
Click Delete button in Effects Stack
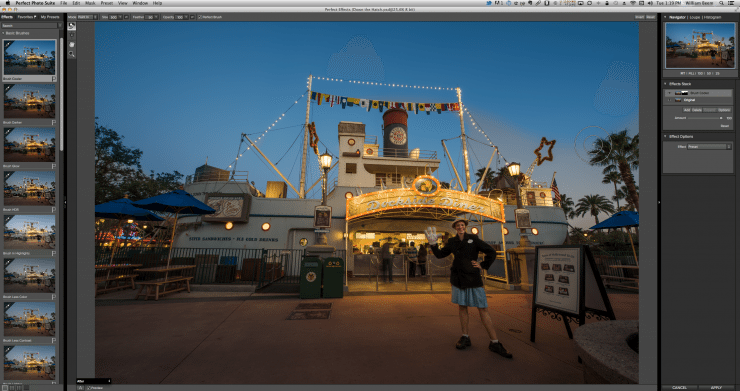[697, 110]
